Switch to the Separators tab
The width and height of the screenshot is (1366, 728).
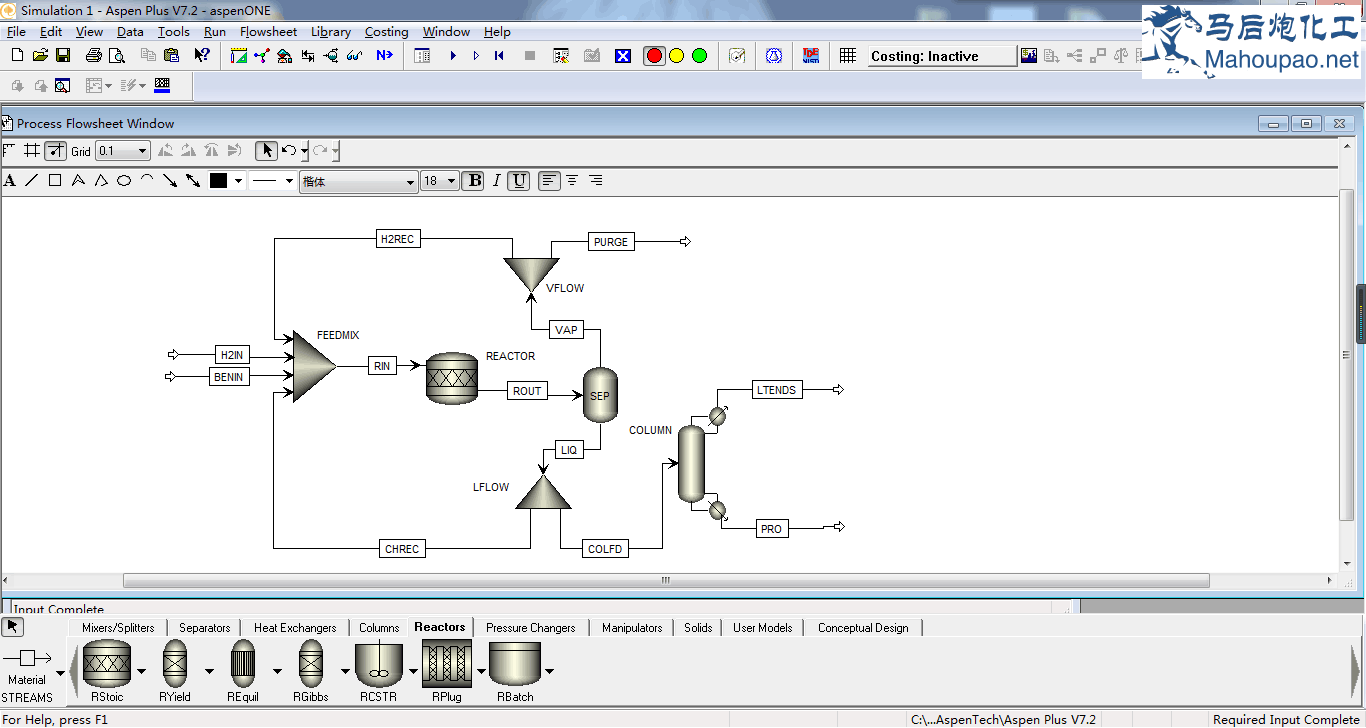205,628
